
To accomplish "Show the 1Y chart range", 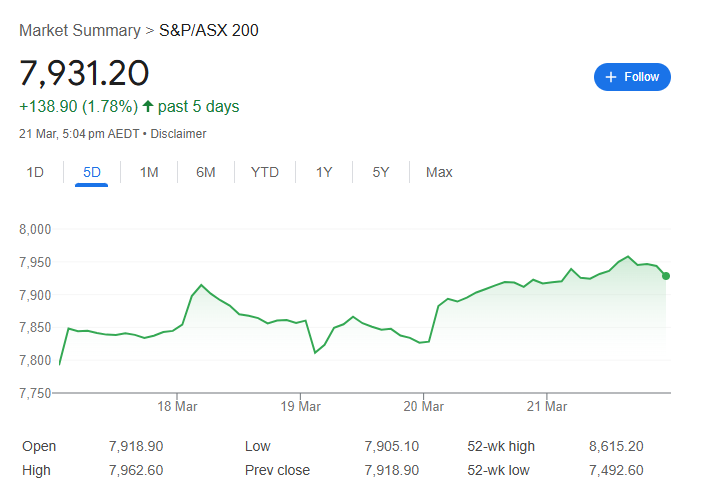I will 324,172.
